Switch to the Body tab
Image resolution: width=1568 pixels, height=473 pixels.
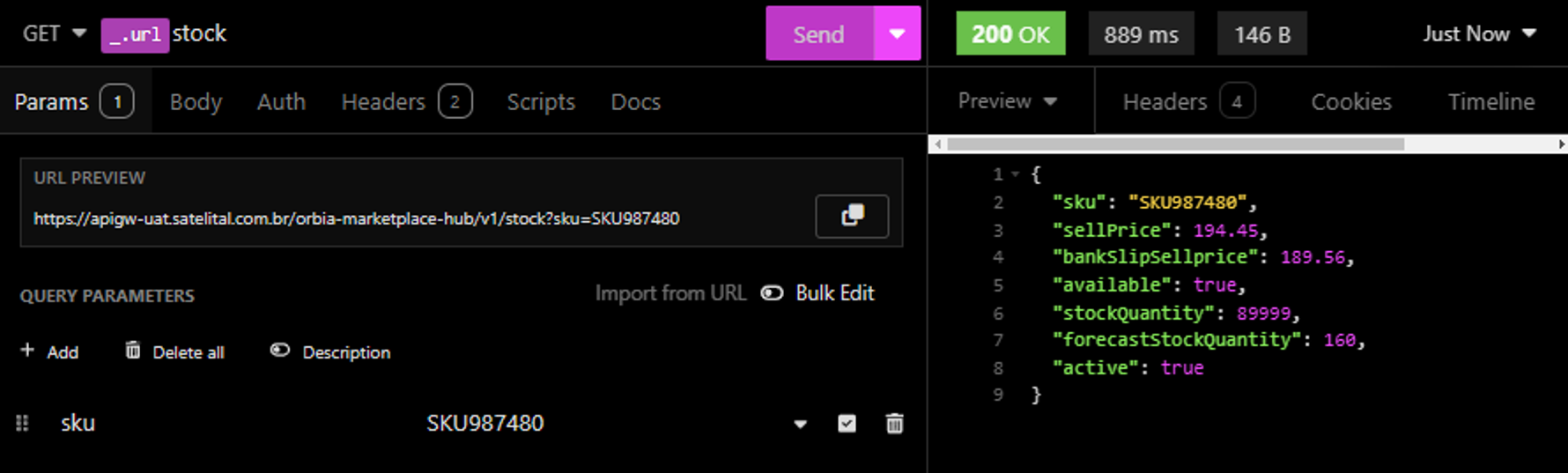tap(196, 102)
